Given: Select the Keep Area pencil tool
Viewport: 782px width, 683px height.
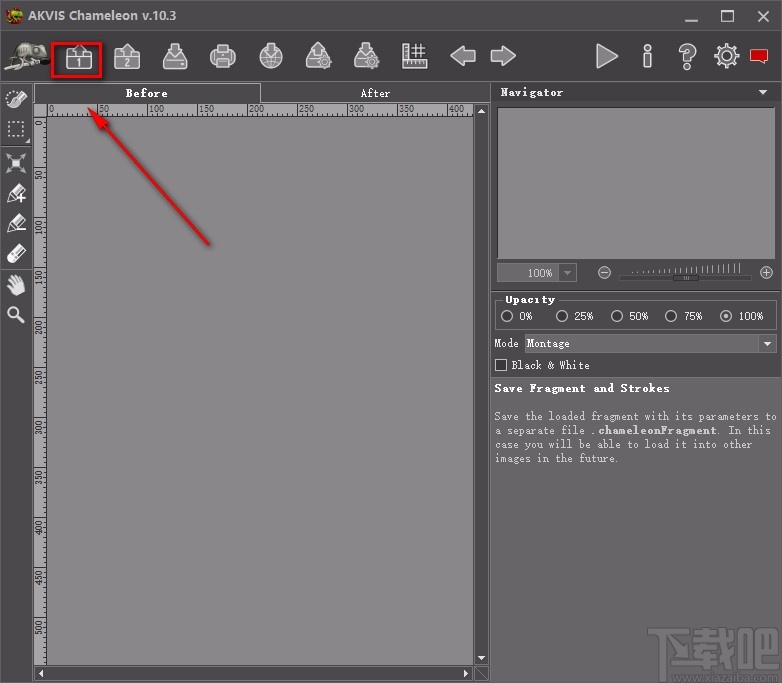Looking at the screenshot, I should [16, 193].
